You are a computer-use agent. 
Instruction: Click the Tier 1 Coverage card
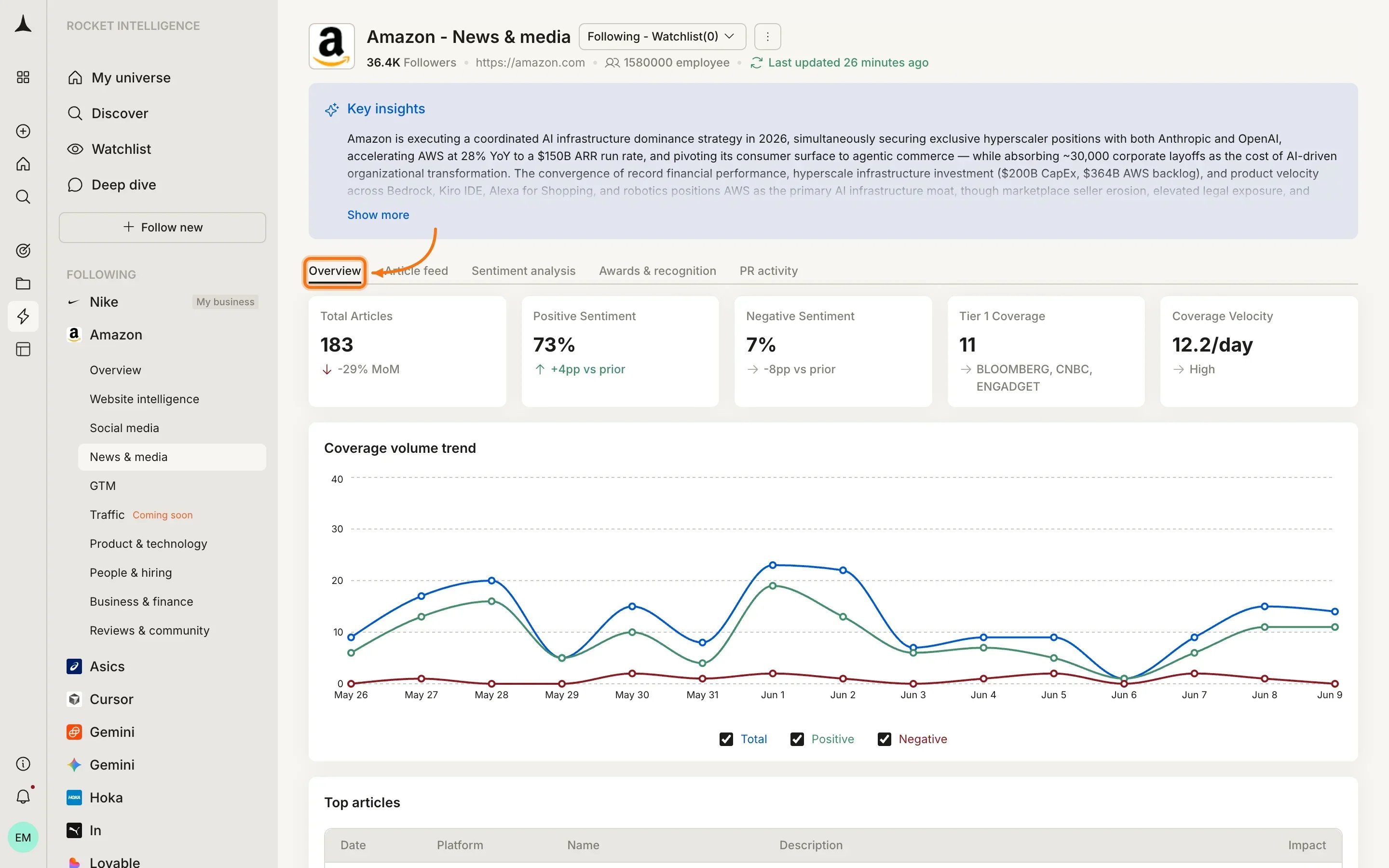pos(1046,352)
